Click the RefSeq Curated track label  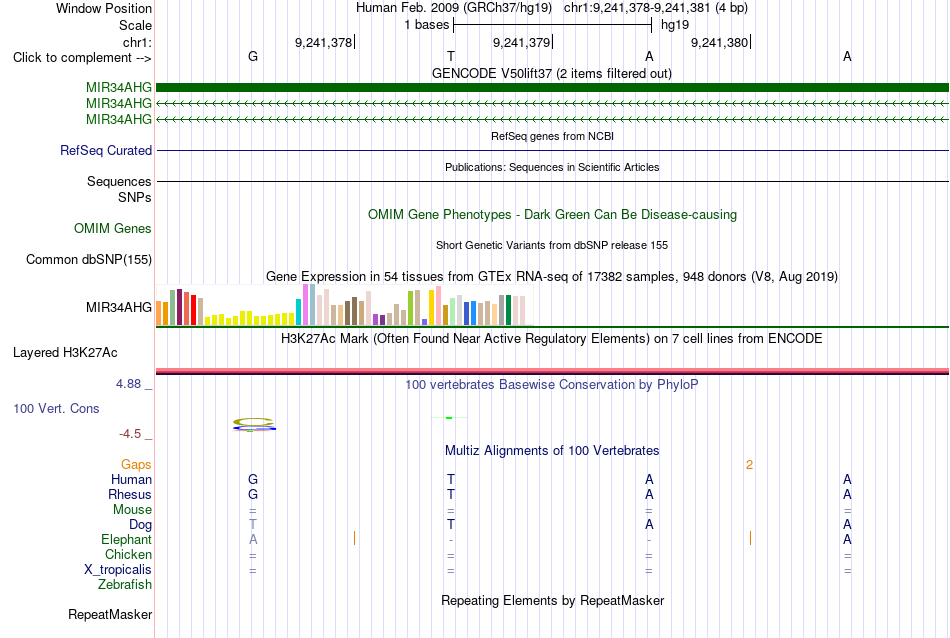(x=106, y=150)
